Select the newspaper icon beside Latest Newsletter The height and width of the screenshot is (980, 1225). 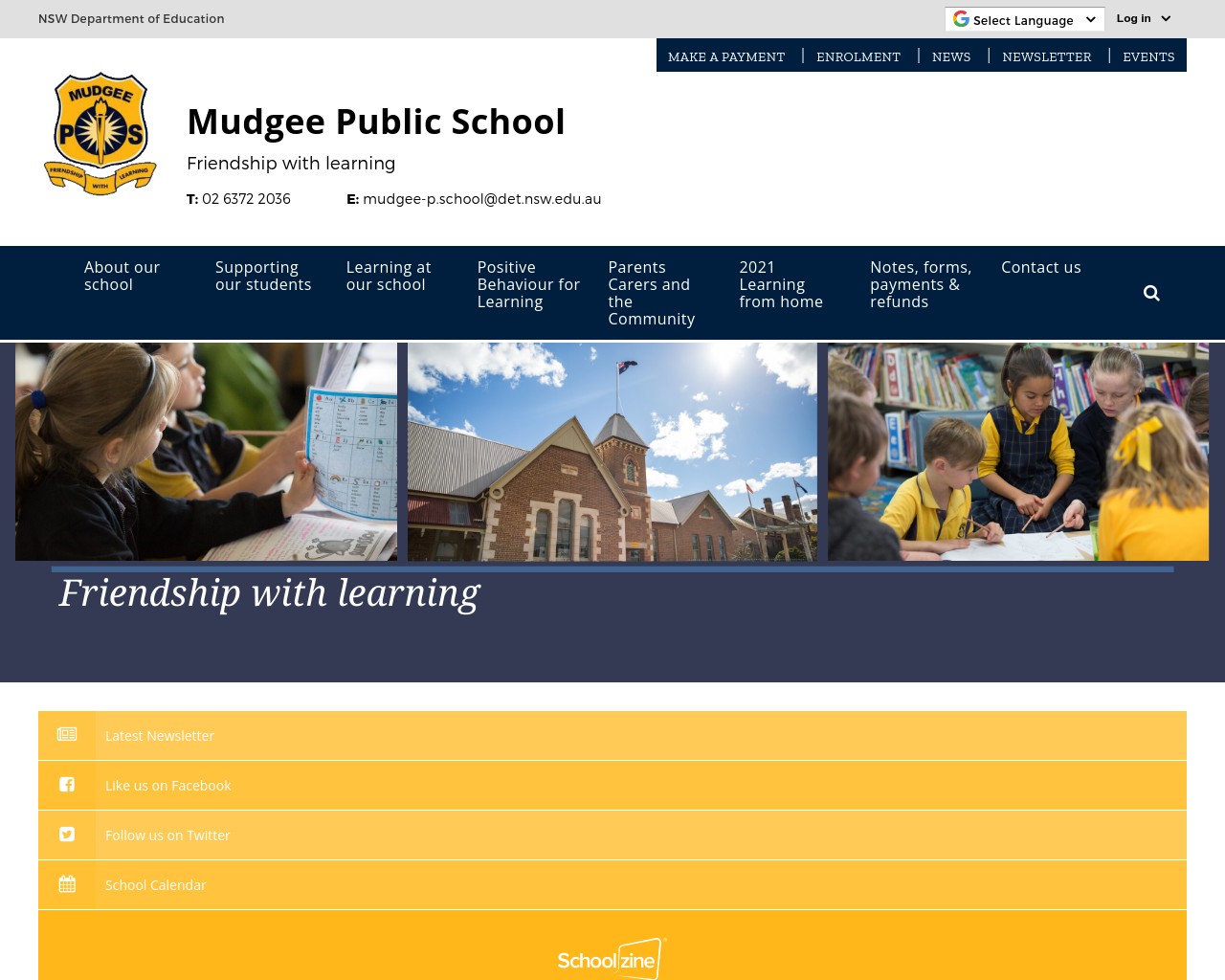tap(67, 734)
